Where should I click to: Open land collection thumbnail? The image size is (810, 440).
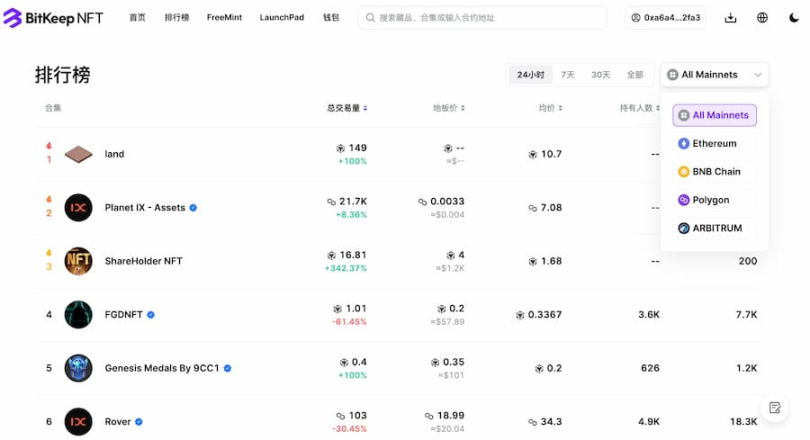click(78, 154)
